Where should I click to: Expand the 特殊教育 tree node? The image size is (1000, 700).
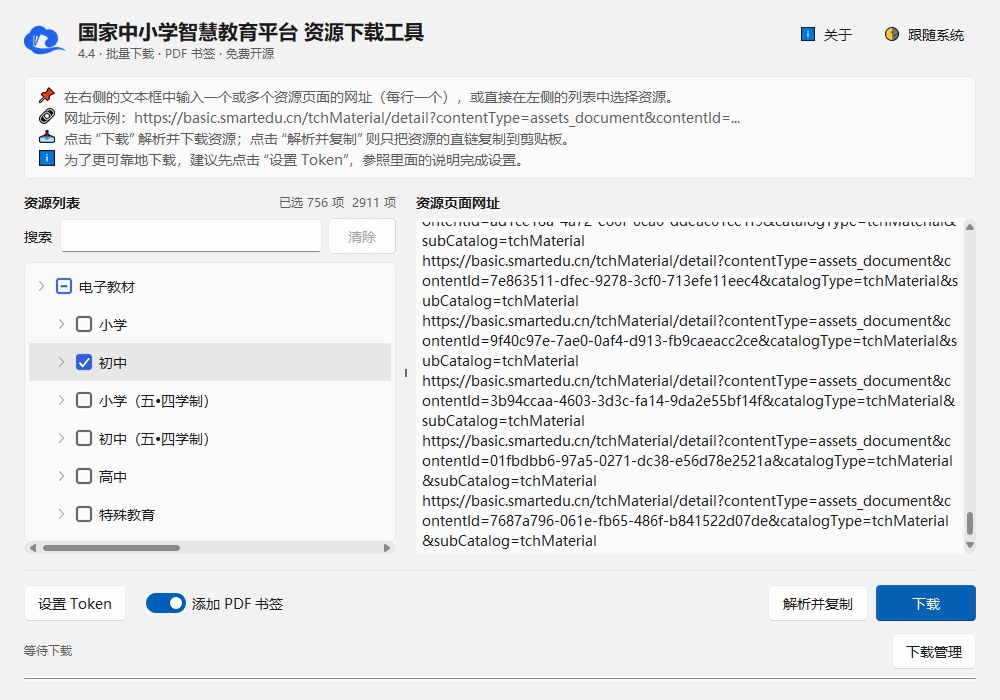tap(61, 514)
